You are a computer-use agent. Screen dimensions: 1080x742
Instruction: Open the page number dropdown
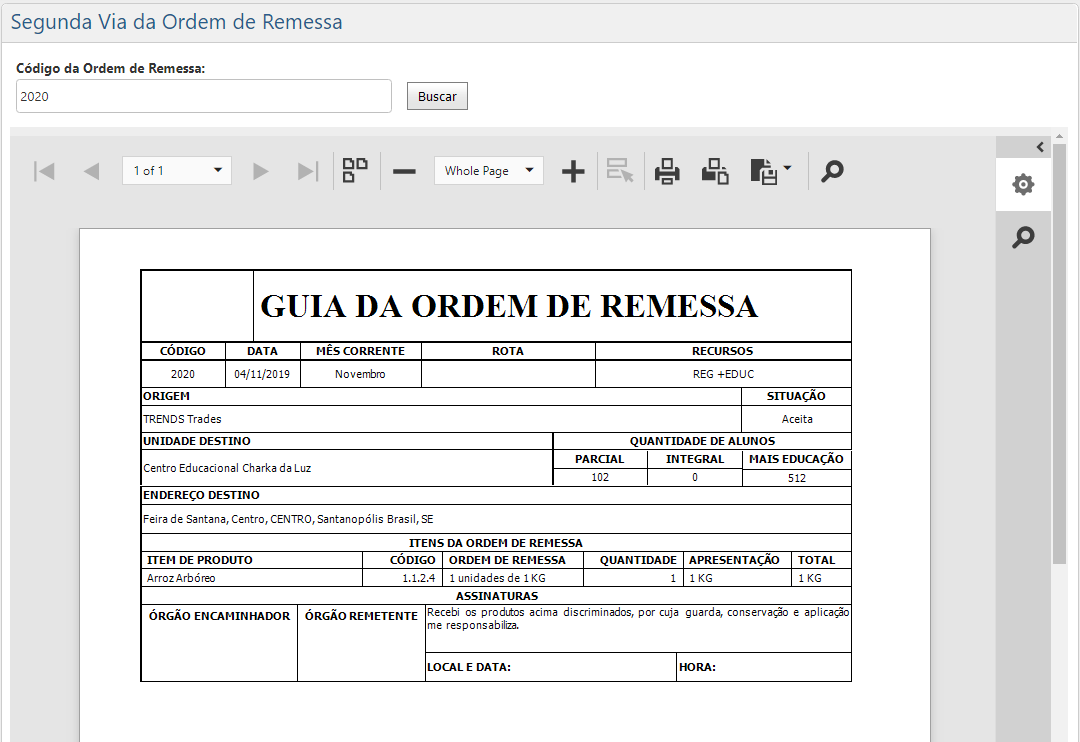tap(176, 170)
